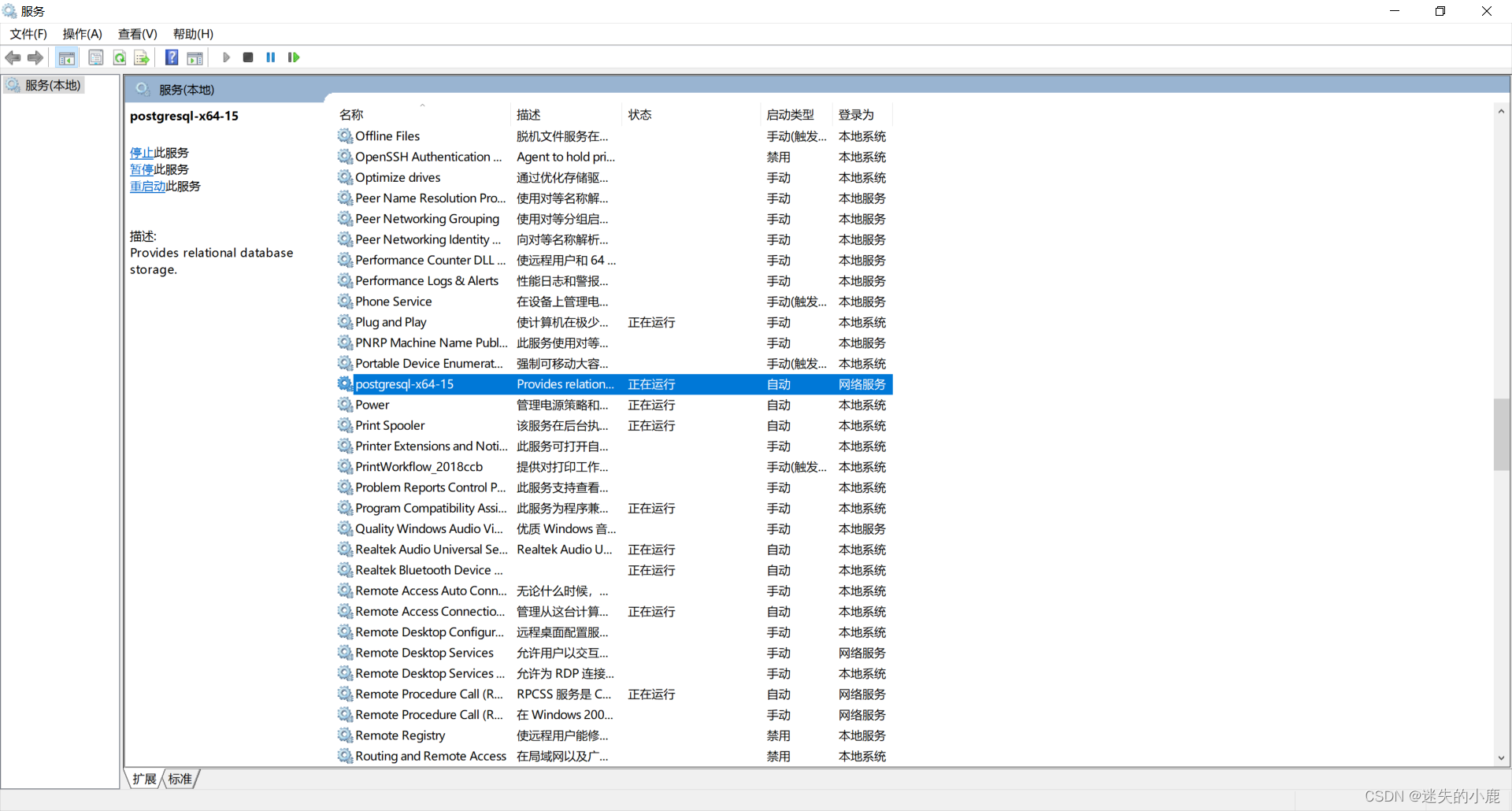Select gear icon beside Print Spooler
The image size is (1512, 811).
pos(345,425)
